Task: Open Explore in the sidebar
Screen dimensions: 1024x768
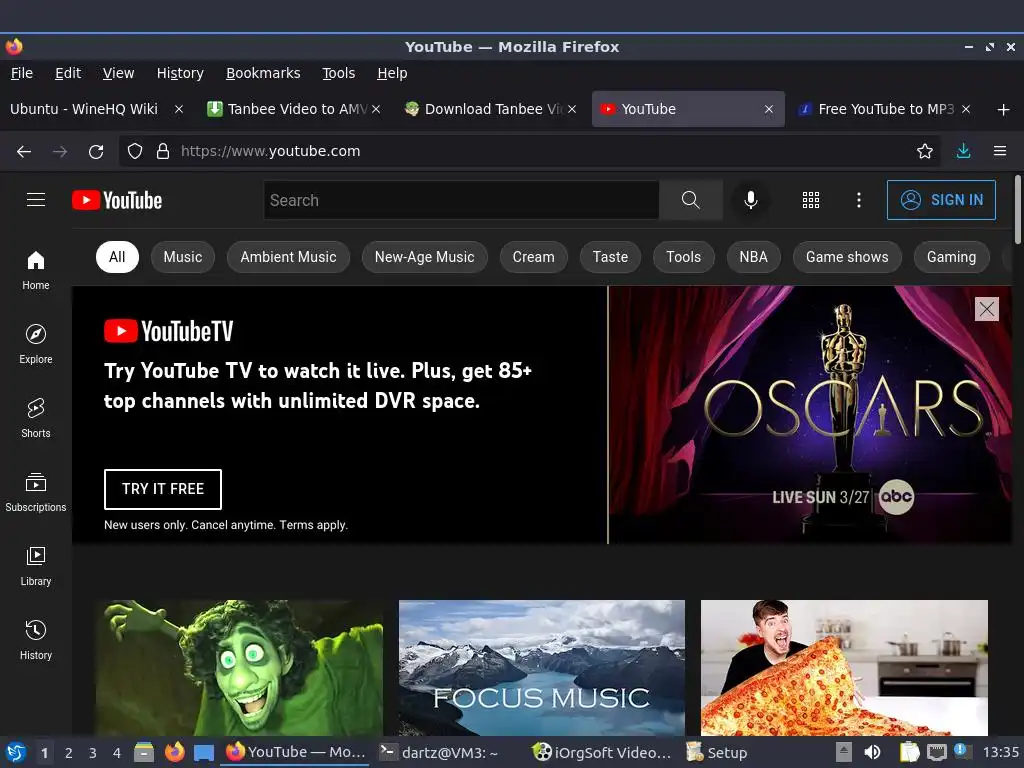Action: [36, 344]
